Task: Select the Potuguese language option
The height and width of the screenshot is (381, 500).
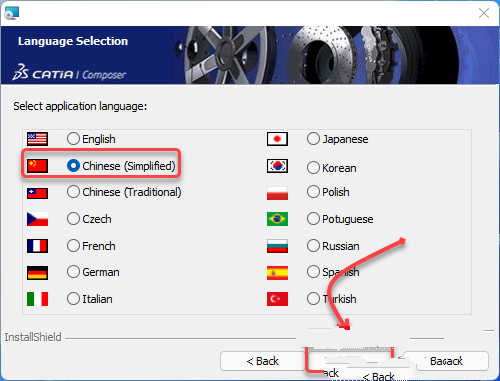Action: [313, 219]
